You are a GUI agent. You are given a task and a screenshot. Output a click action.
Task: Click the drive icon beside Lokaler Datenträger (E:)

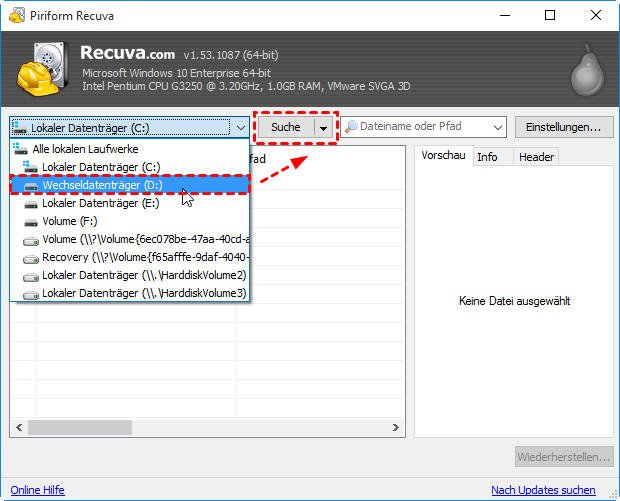coord(31,204)
